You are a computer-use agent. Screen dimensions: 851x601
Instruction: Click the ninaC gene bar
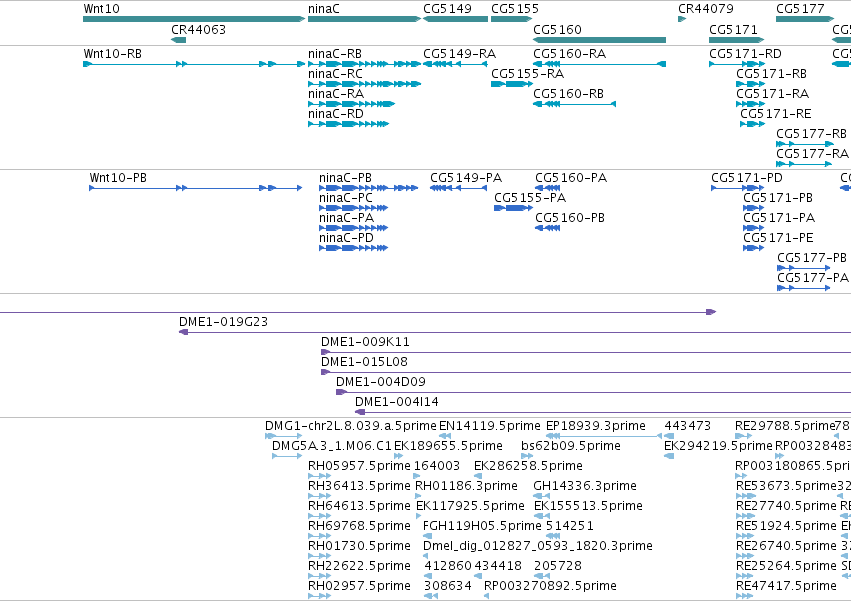(x=364, y=19)
